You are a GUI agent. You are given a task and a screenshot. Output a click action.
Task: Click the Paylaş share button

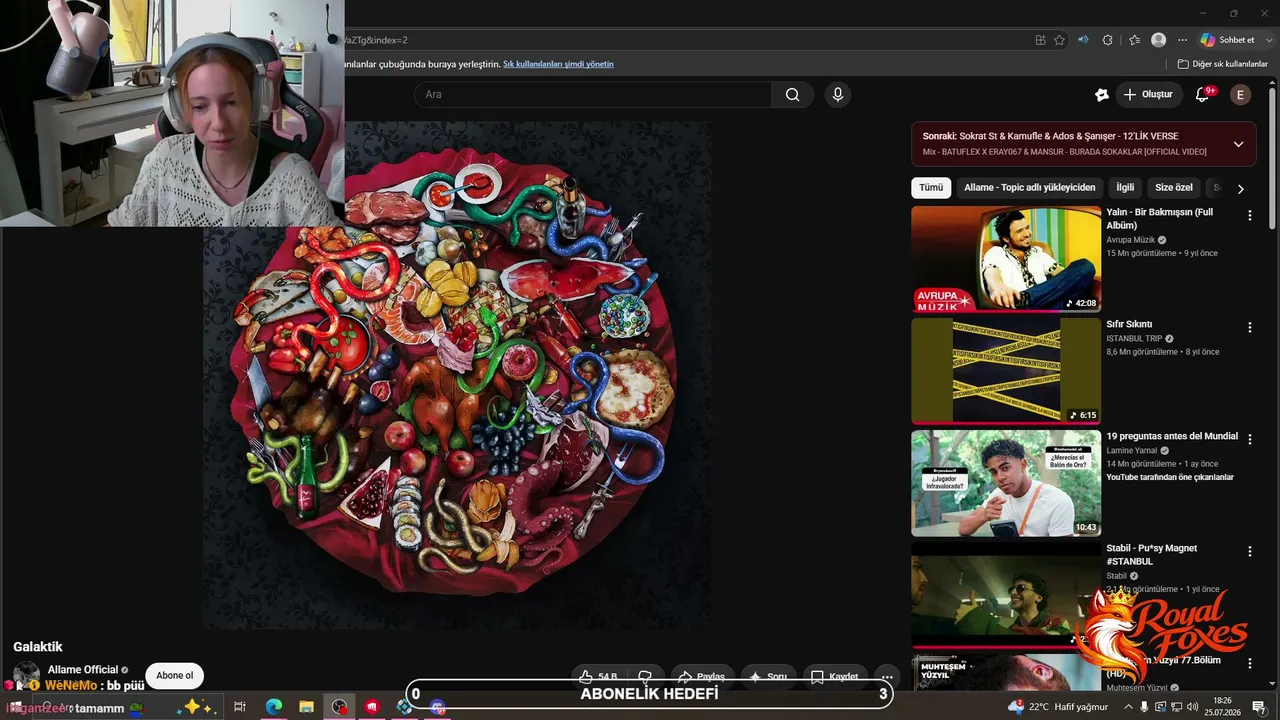[x=701, y=677]
